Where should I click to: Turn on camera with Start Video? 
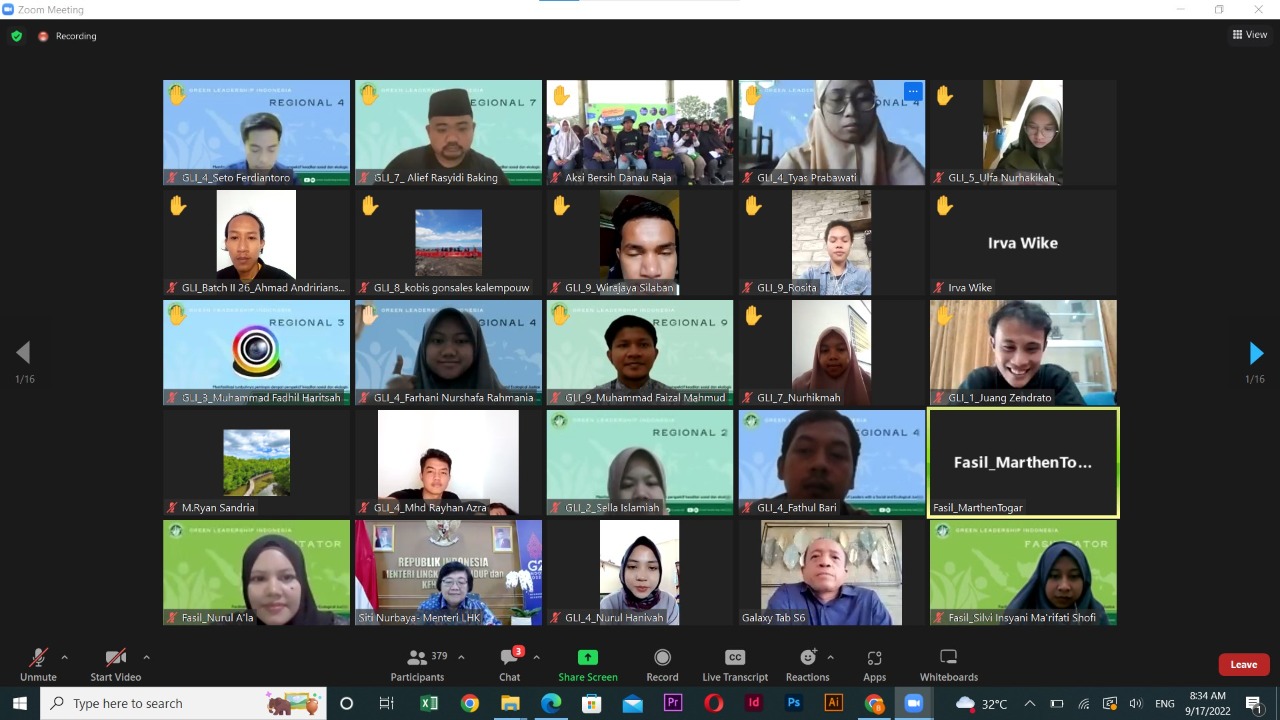coord(116,664)
